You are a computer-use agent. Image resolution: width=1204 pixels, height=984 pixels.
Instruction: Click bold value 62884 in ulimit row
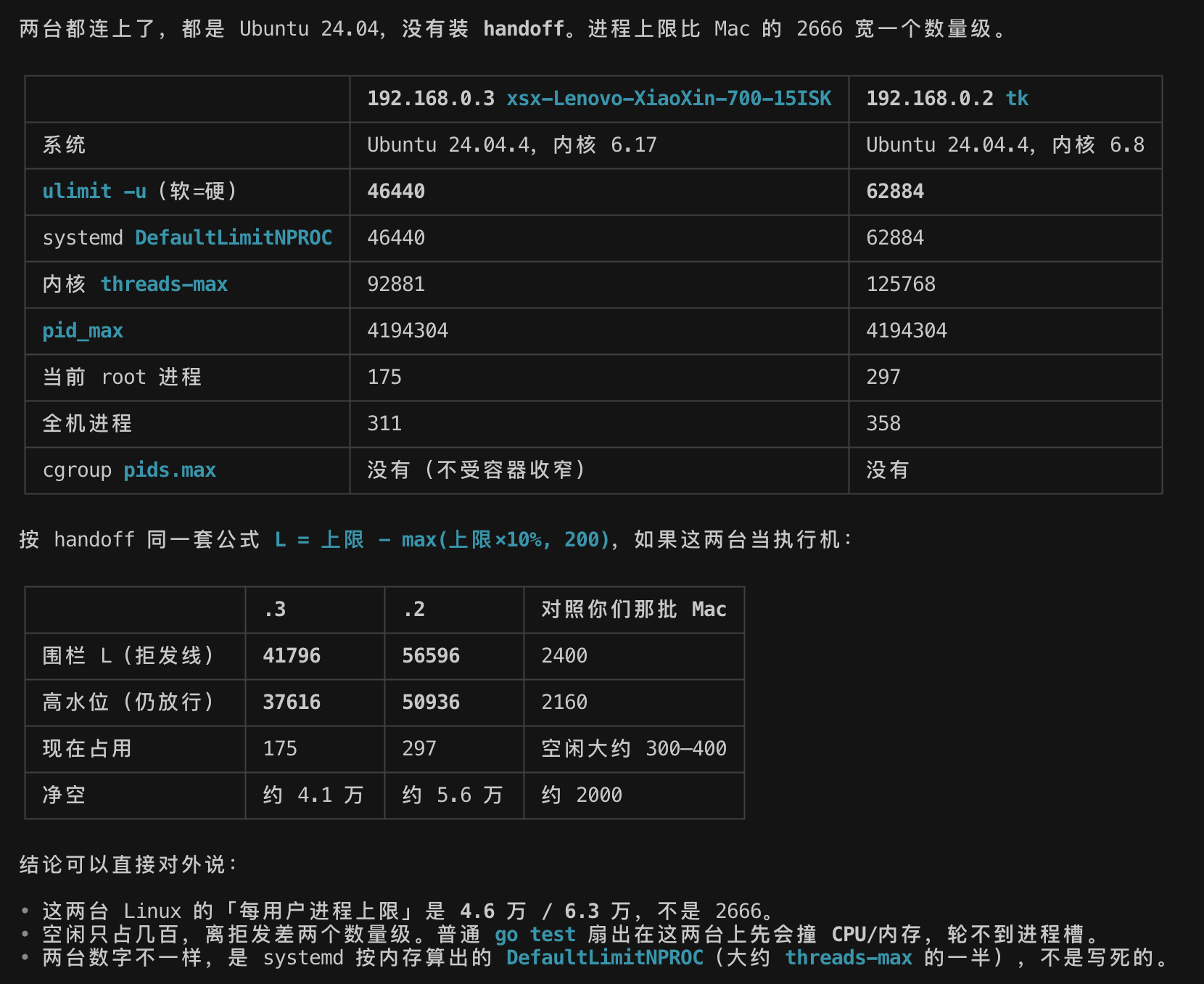[x=895, y=192]
